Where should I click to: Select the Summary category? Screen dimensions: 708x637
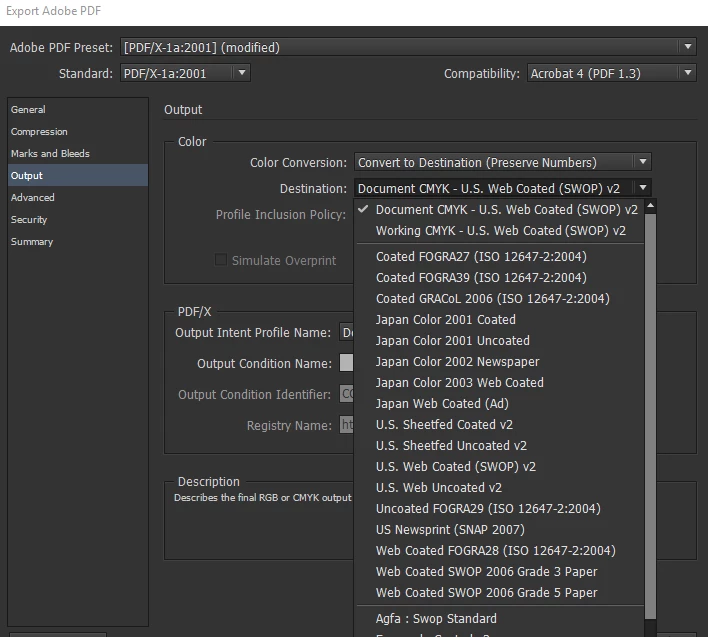tap(78, 242)
